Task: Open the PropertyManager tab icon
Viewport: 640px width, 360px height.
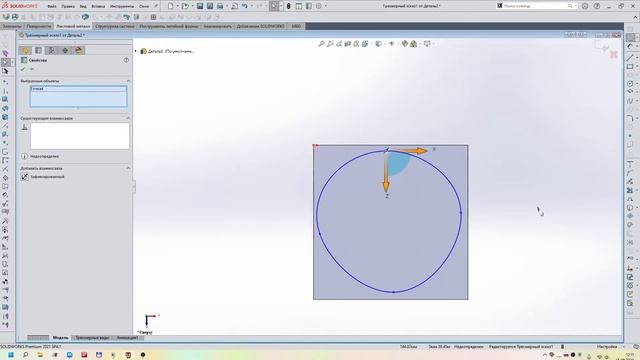Action: click(x=38, y=50)
